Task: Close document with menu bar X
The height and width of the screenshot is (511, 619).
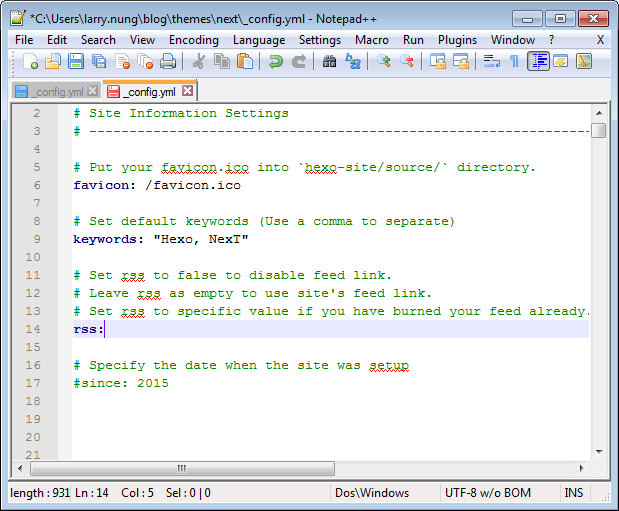Action: [x=600, y=40]
